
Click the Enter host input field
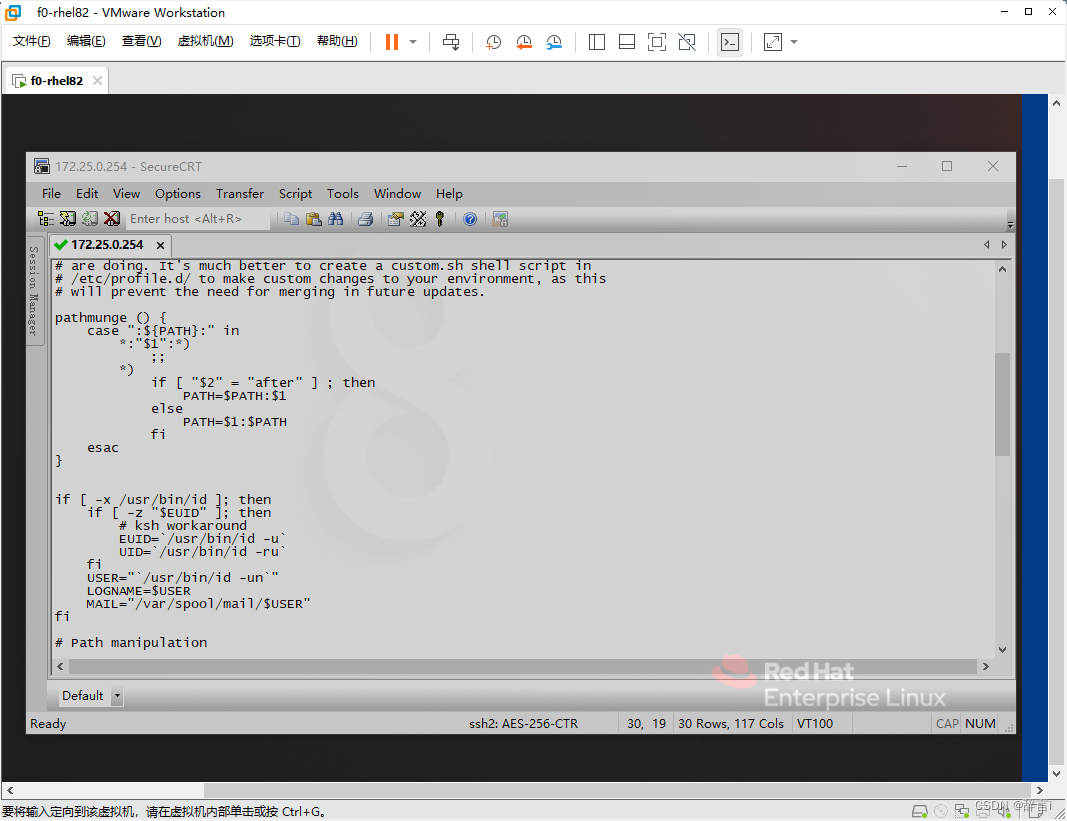pos(197,219)
